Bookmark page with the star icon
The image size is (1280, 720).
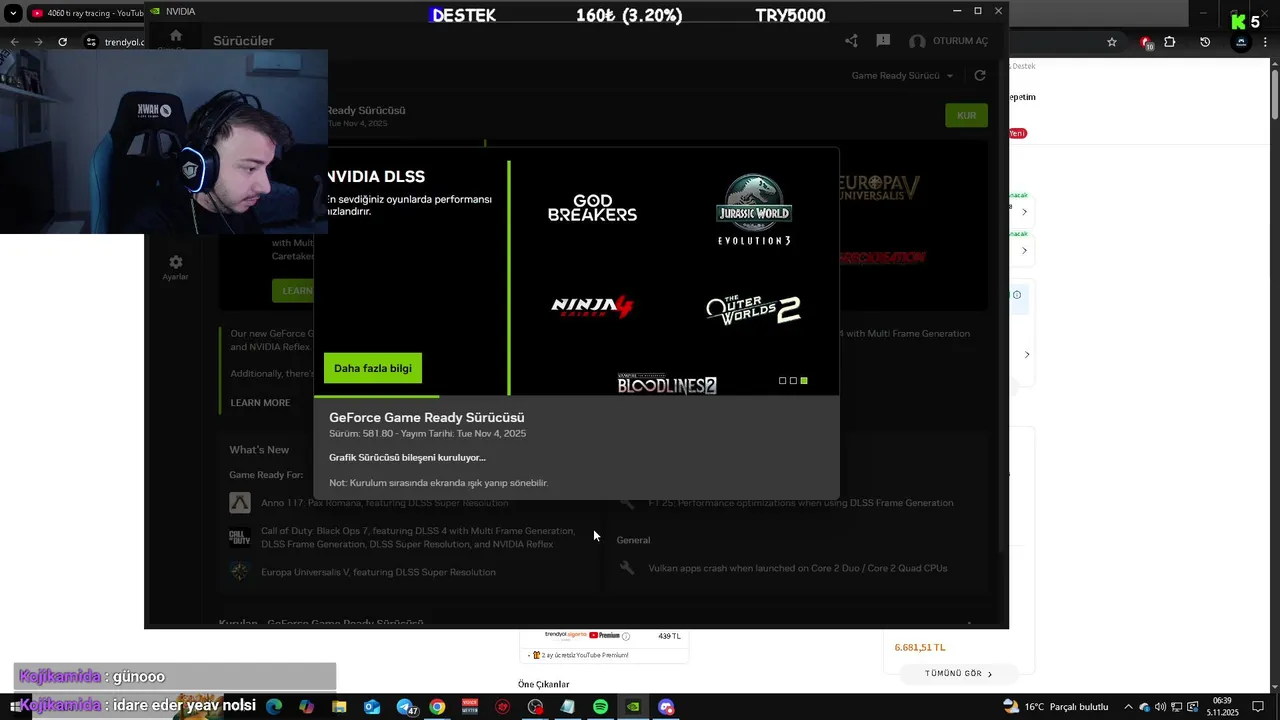click(x=1111, y=42)
